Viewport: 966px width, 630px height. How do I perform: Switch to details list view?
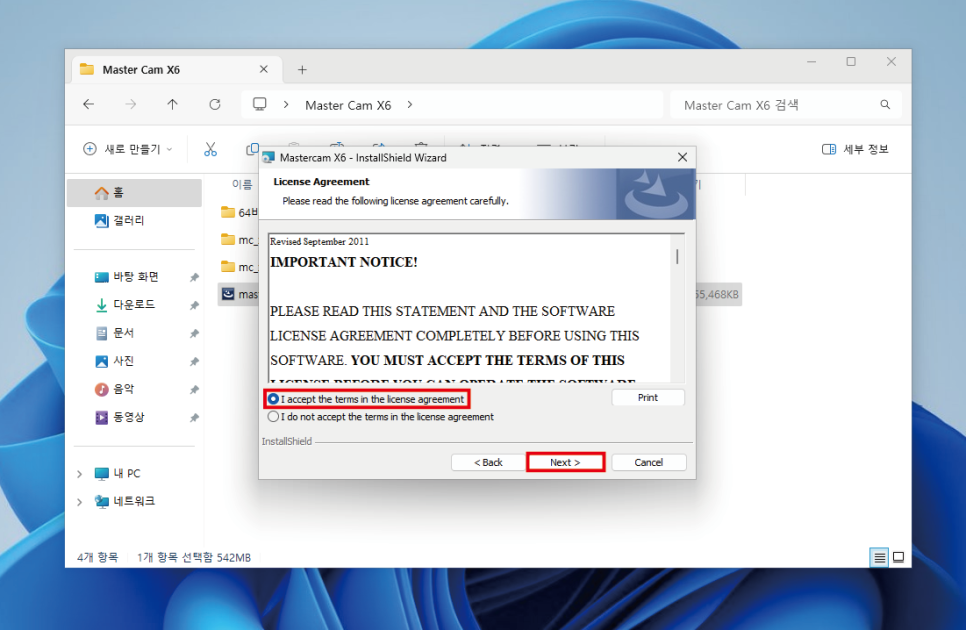pyautogui.click(x=879, y=557)
